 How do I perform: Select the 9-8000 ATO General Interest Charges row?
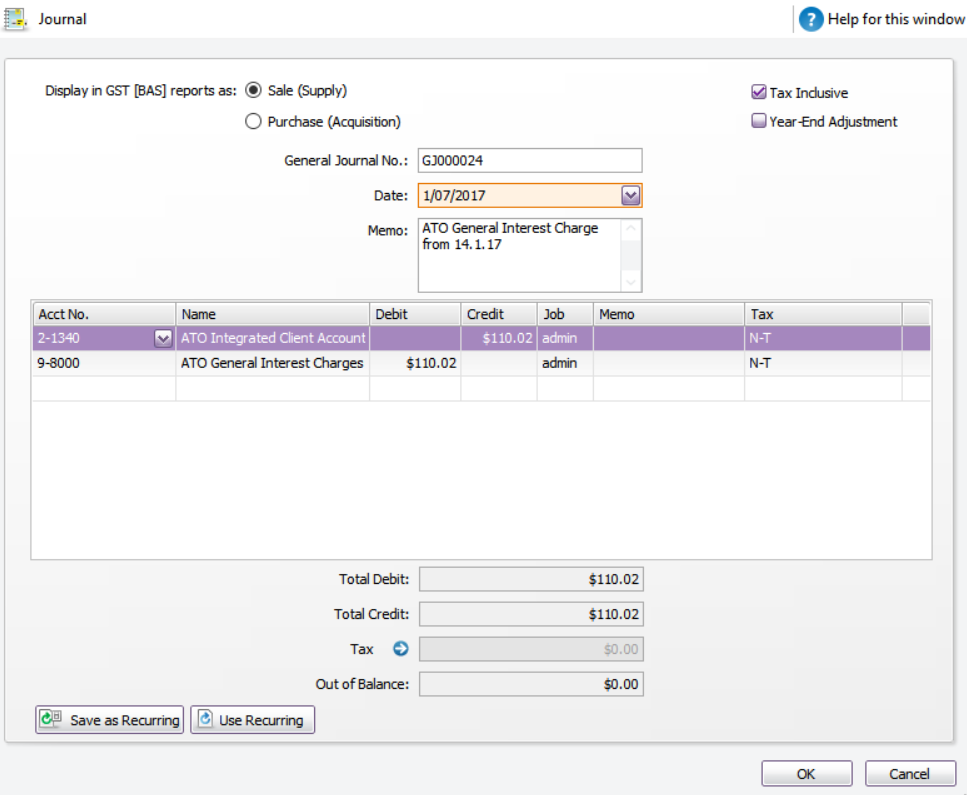click(x=271, y=363)
